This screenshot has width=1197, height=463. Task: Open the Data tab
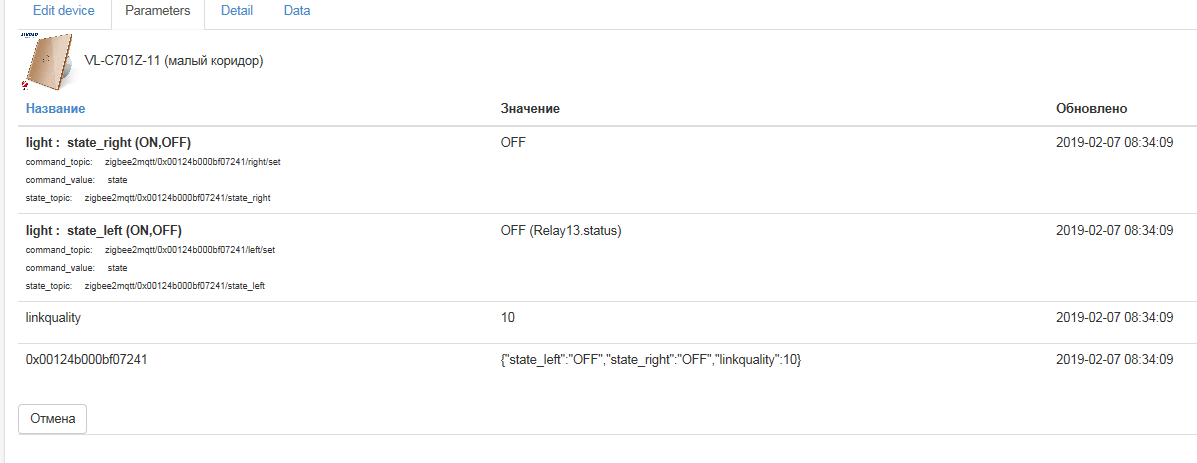click(296, 11)
